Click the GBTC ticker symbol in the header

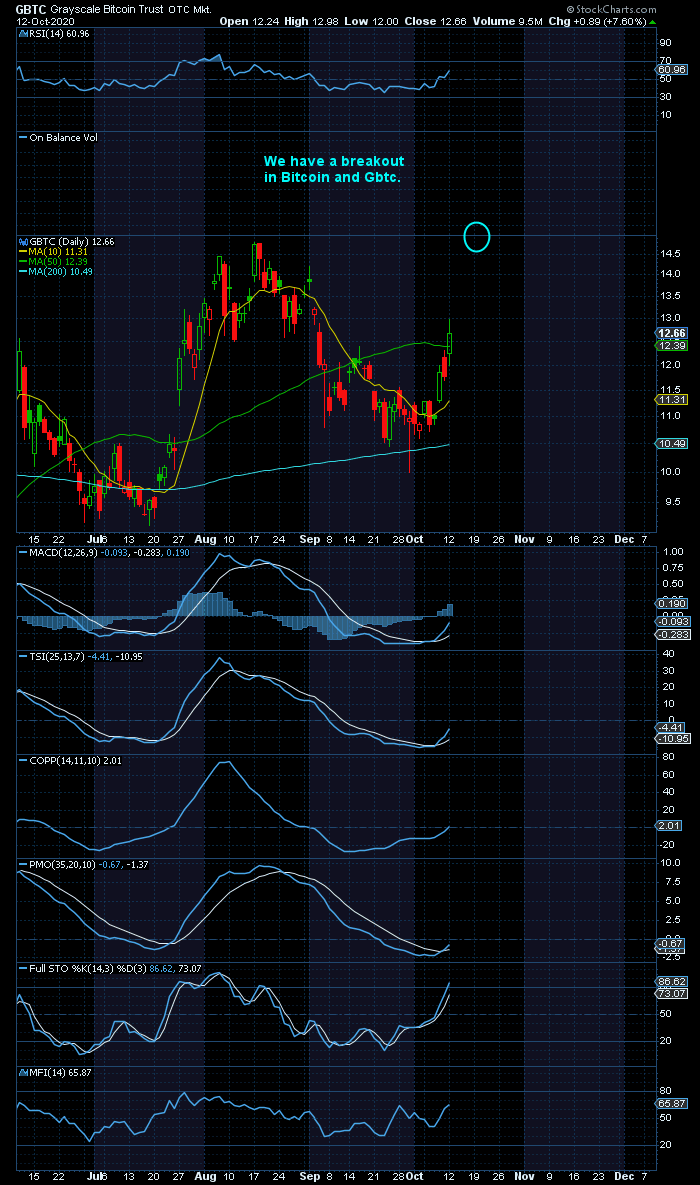point(32,10)
